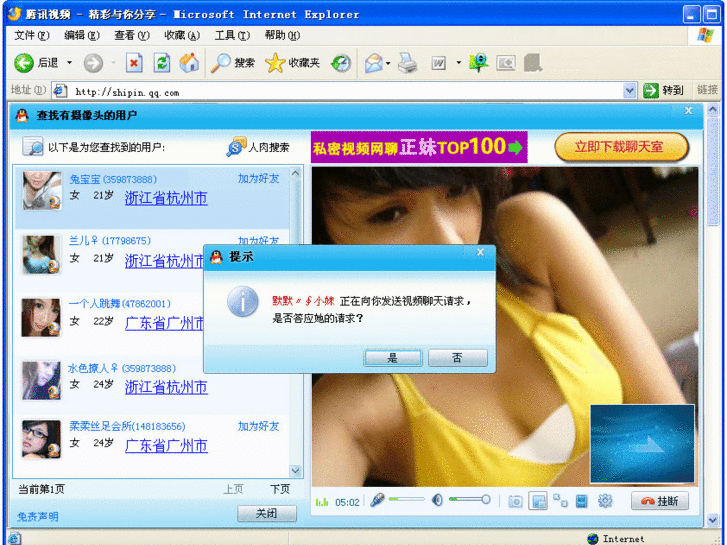The width and height of the screenshot is (727, 545).
Task: Open the 收藏(A) menu
Action: point(182,35)
